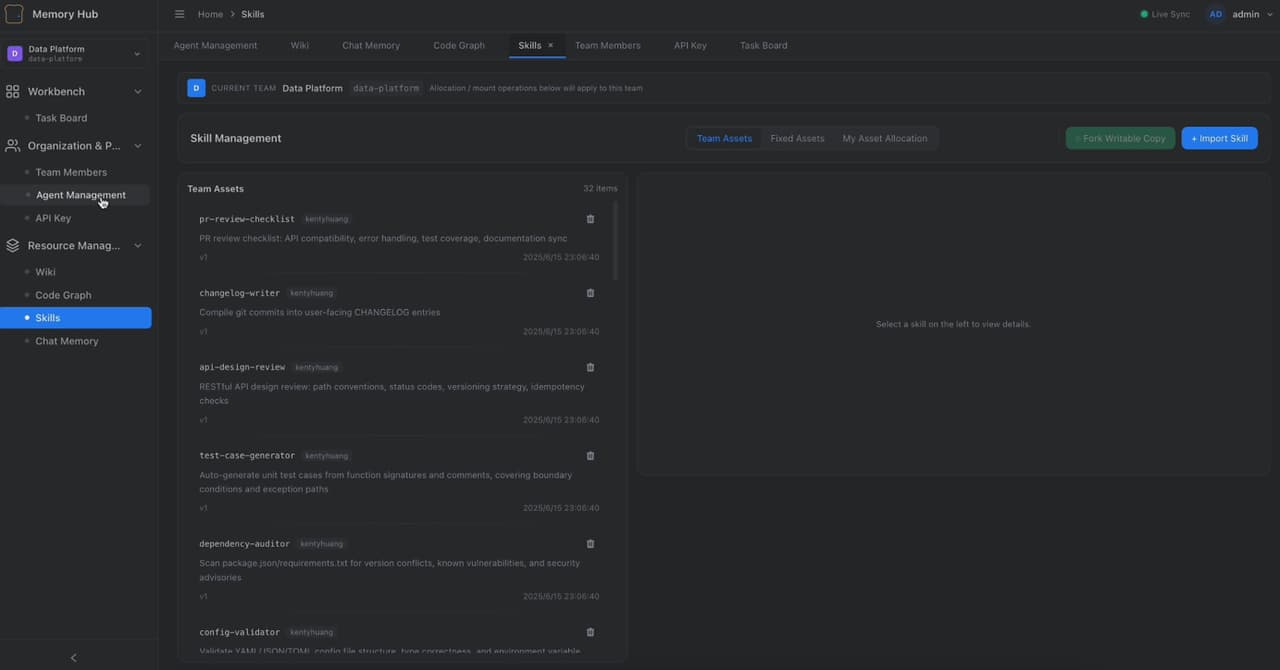This screenshot has height=670, width=1280.
Task: Switch to Agent Management tab
Action: (x=215, y=45)
